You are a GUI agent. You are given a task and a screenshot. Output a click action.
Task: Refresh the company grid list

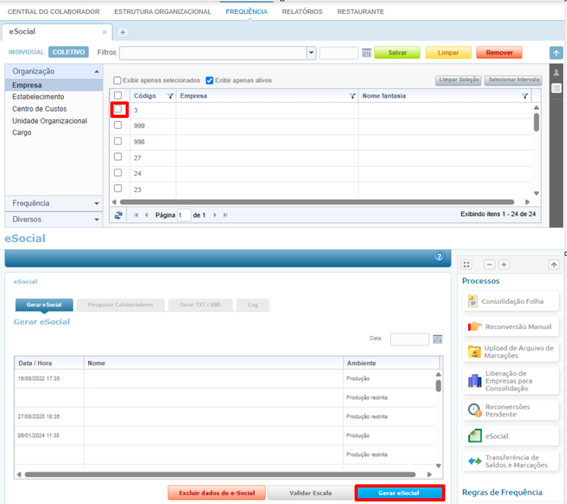point(118,215)
